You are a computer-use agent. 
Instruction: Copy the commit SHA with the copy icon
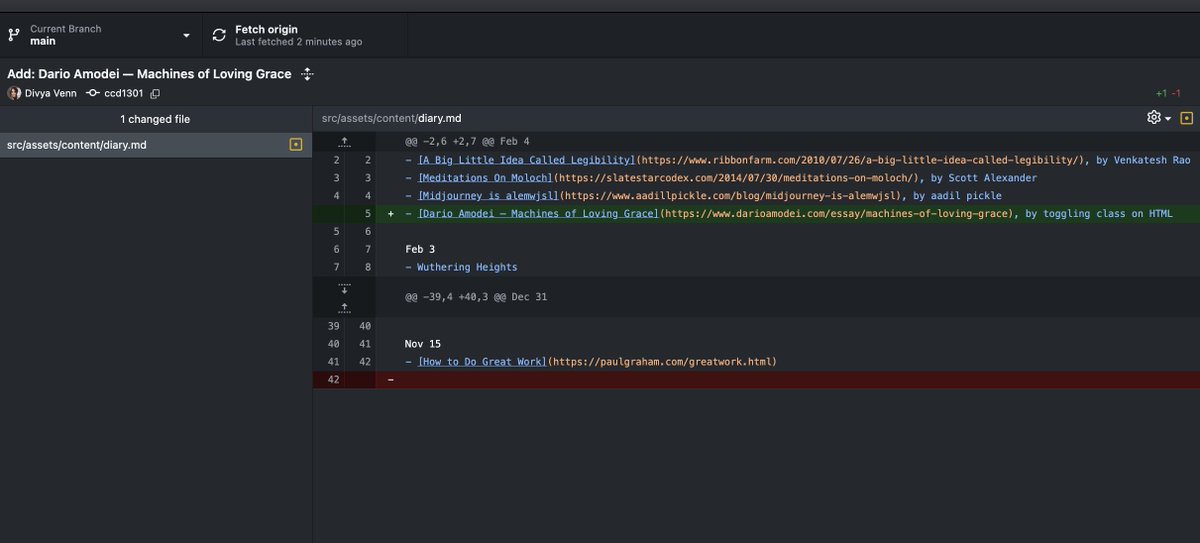click(155, 93)
